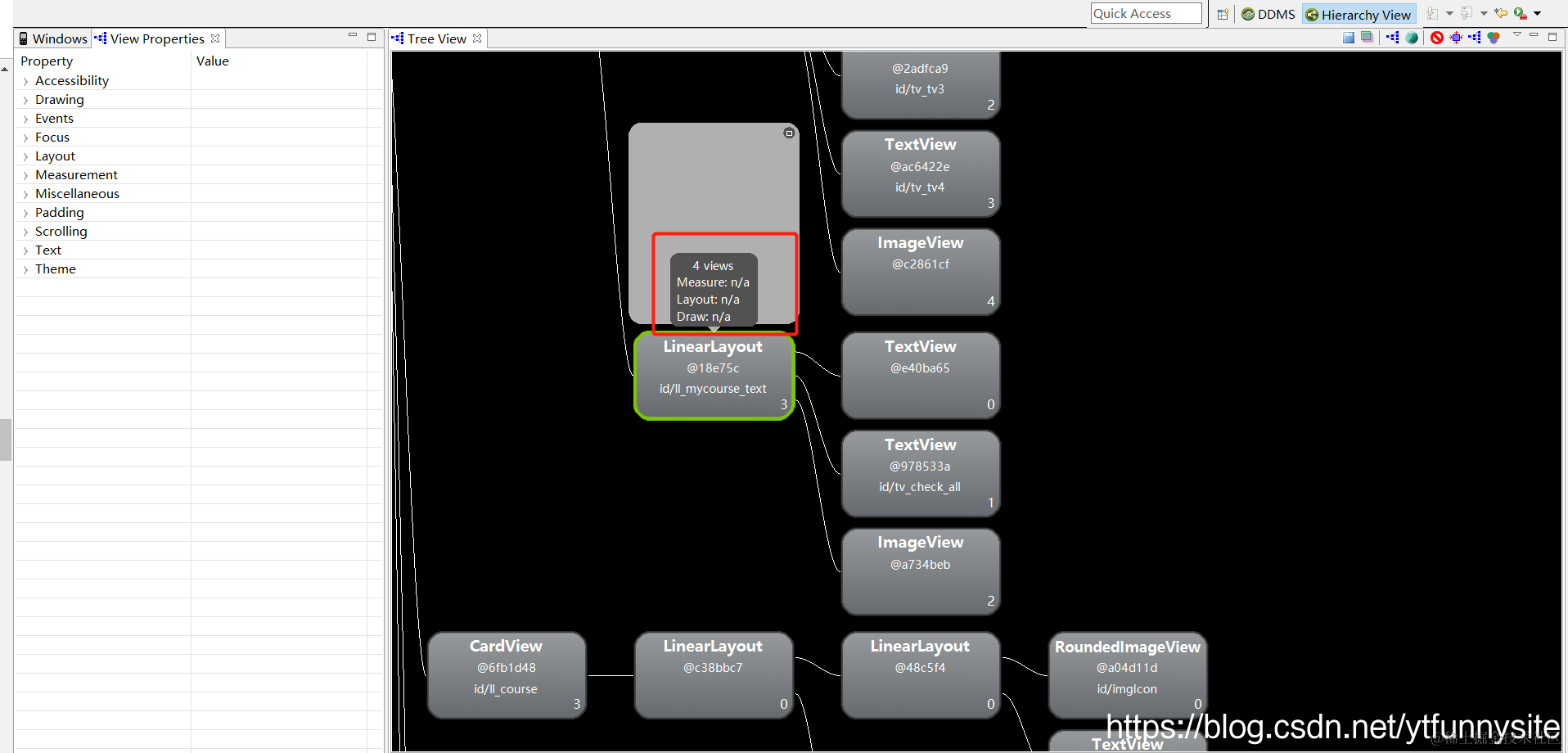Expand the Focus property group

(25, 138)
